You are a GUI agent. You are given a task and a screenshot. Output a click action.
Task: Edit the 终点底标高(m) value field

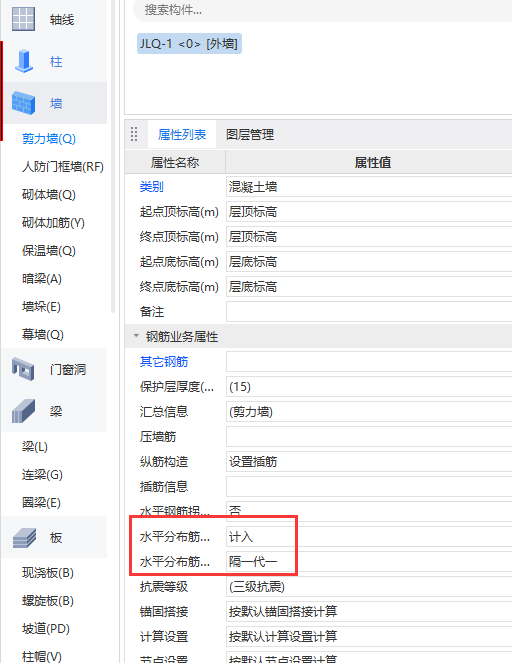pos(369,287)
